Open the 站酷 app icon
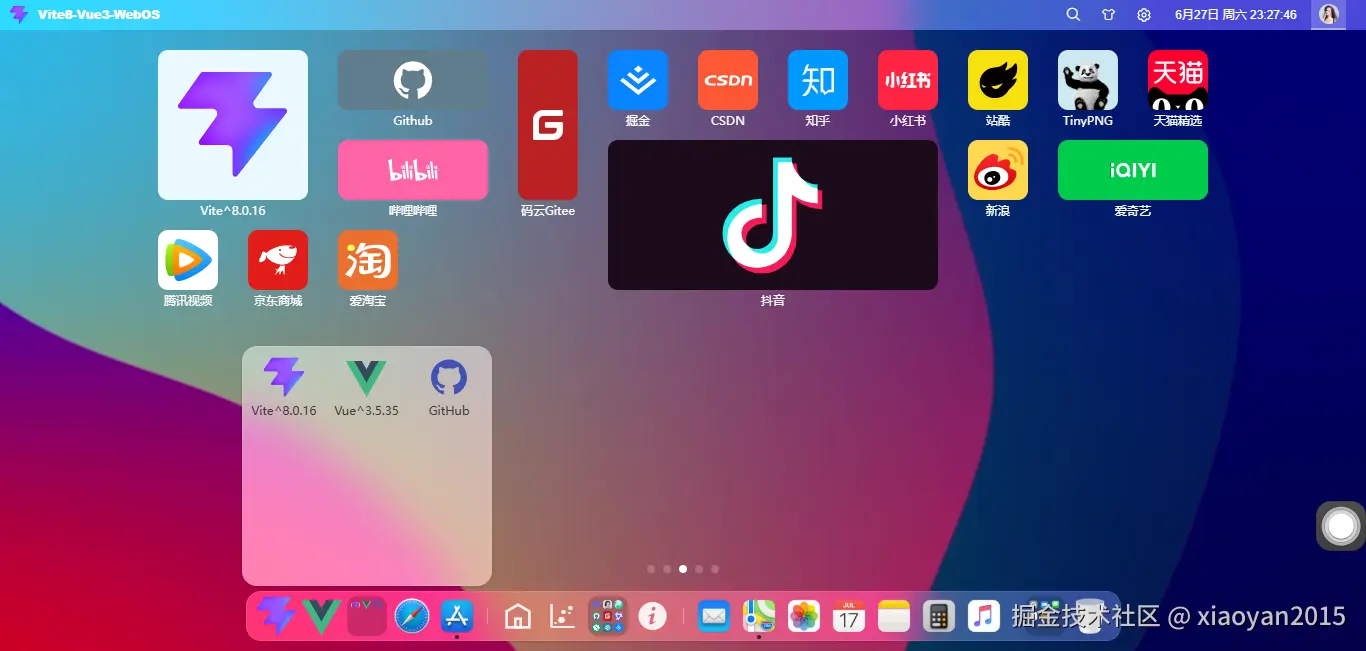 pyautogui.click(x=998, y=80)
